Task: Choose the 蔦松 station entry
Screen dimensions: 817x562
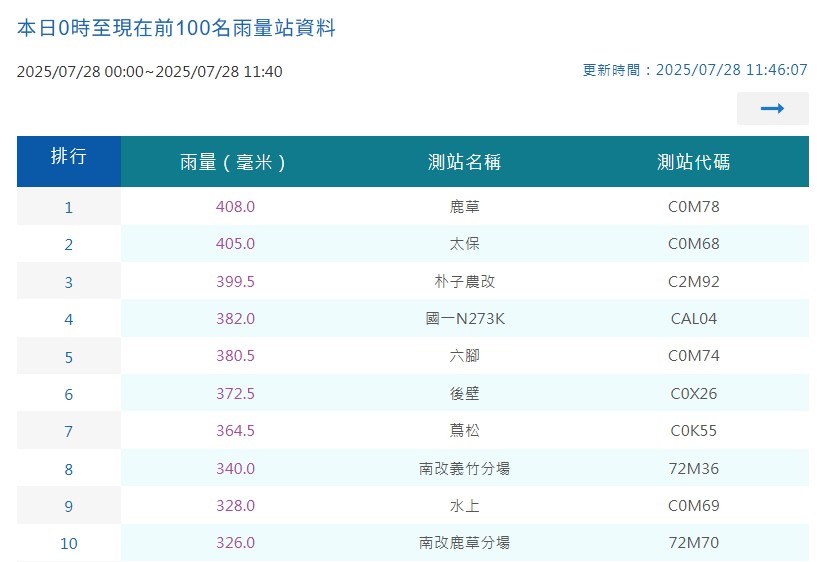Action: (464, 431)
